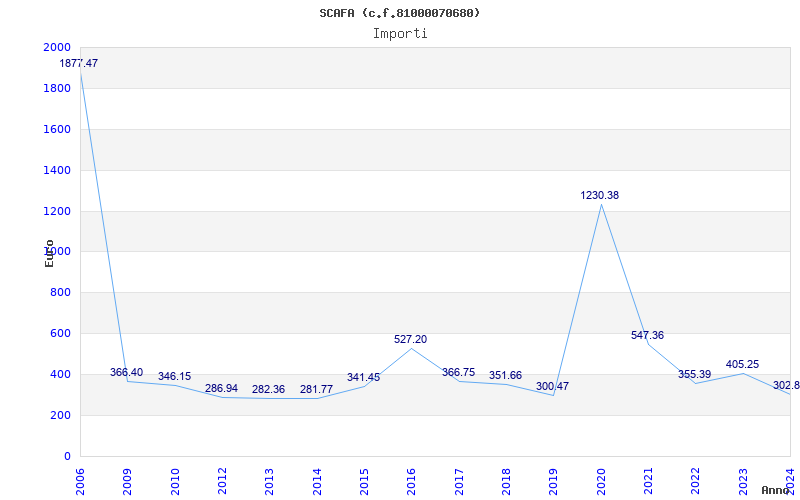Click the 1877.47 data label
This screenshot has width=800, height=500.
(x=79, y=64)
